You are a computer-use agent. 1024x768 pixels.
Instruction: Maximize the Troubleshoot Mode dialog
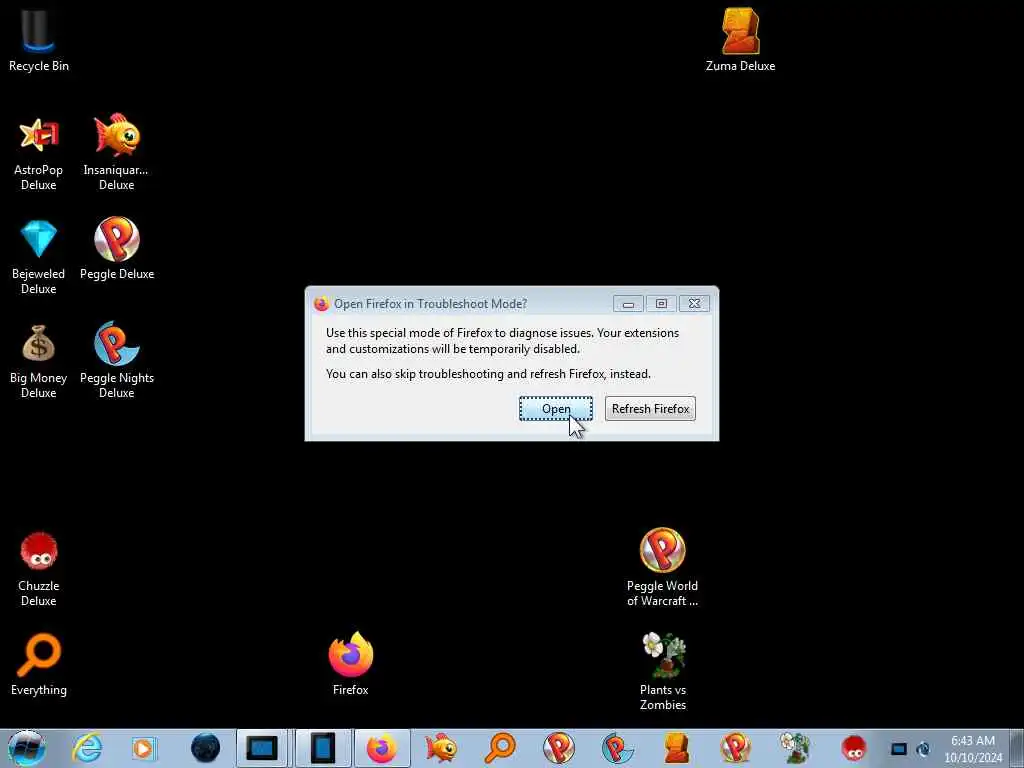(661, 304)
